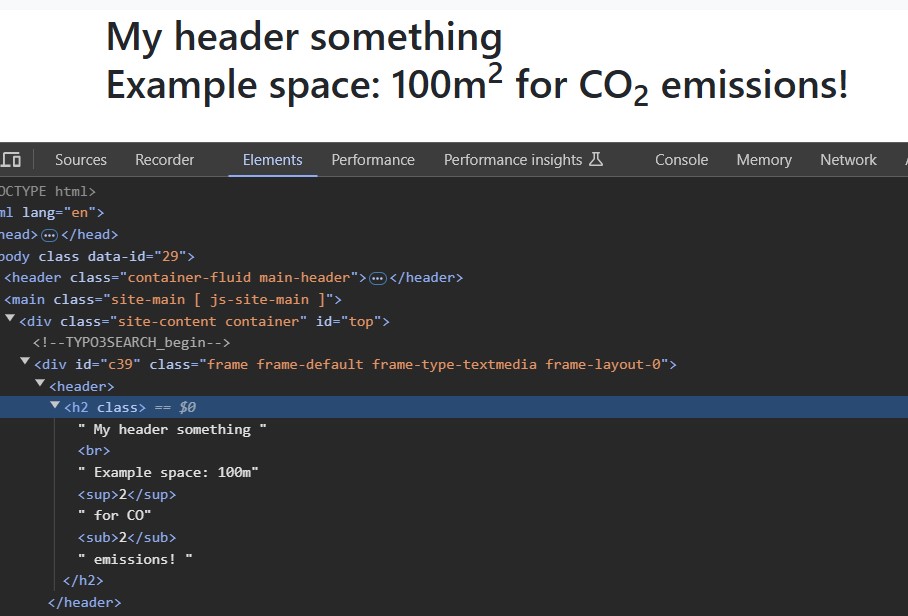Open the Performance insights panel
This screenshot has height=616, width=908.
(513, 159)
